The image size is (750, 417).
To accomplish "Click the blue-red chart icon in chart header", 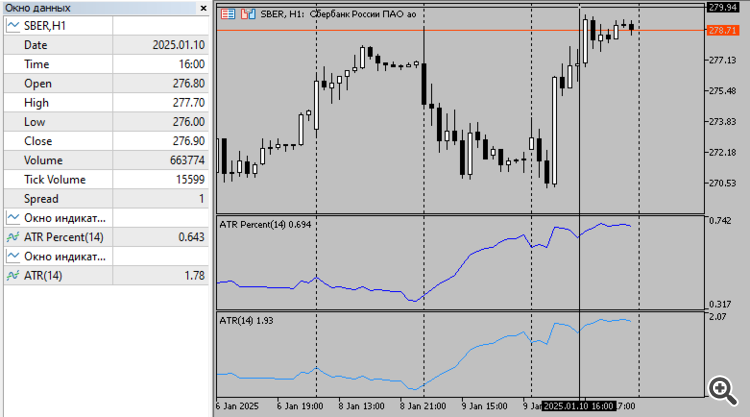I will [248, 14].
